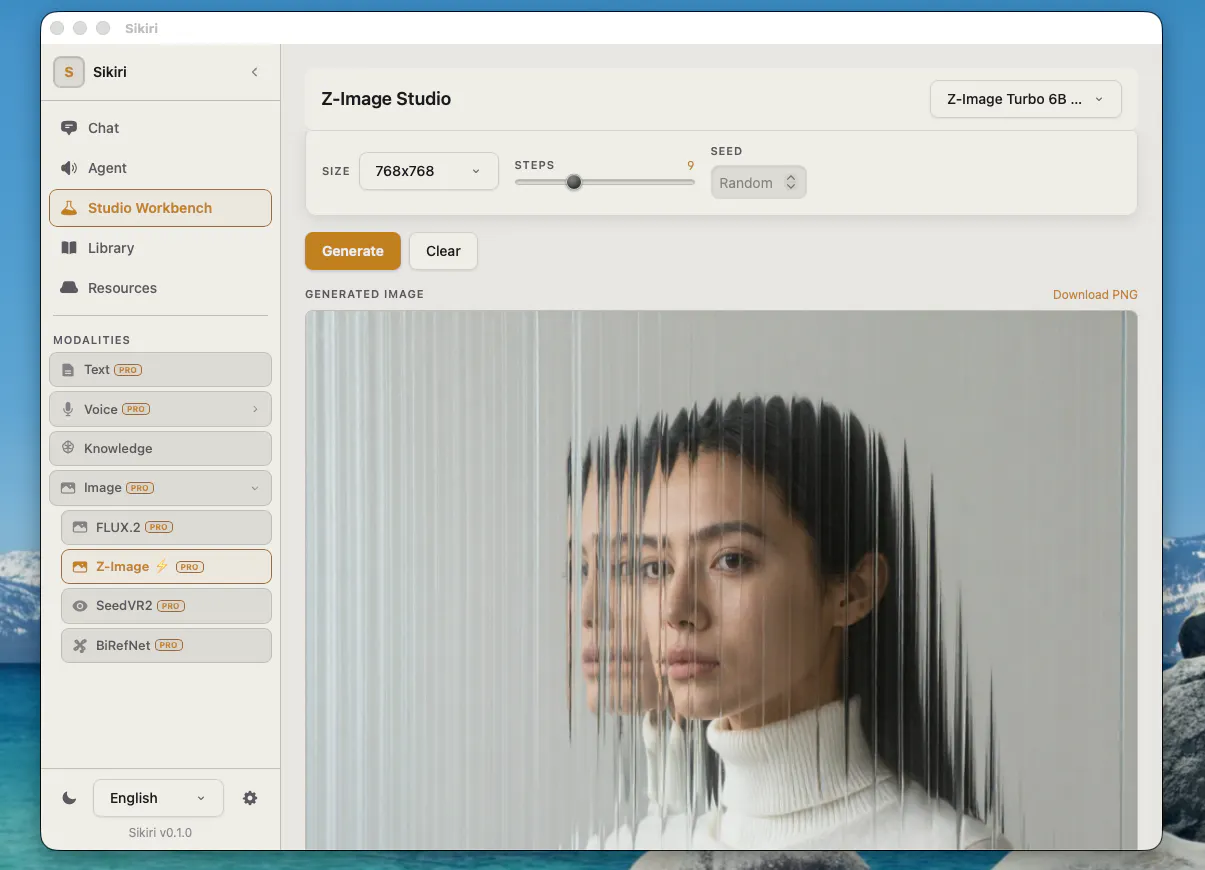Click the Resources hard drive icon
Screen dimensions: 1205x870
coord(69,288)
